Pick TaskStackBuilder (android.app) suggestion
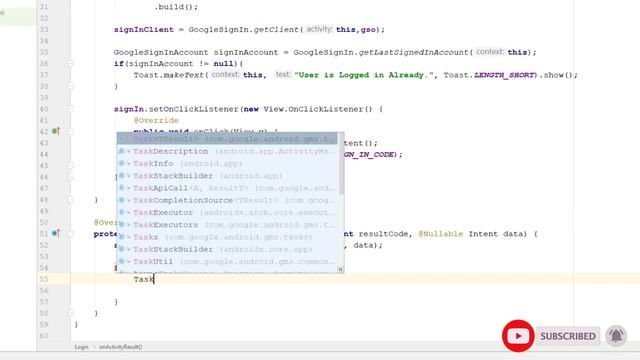This screenshot has width=640, height=360. pyautogui.click(x=227, y=176)
